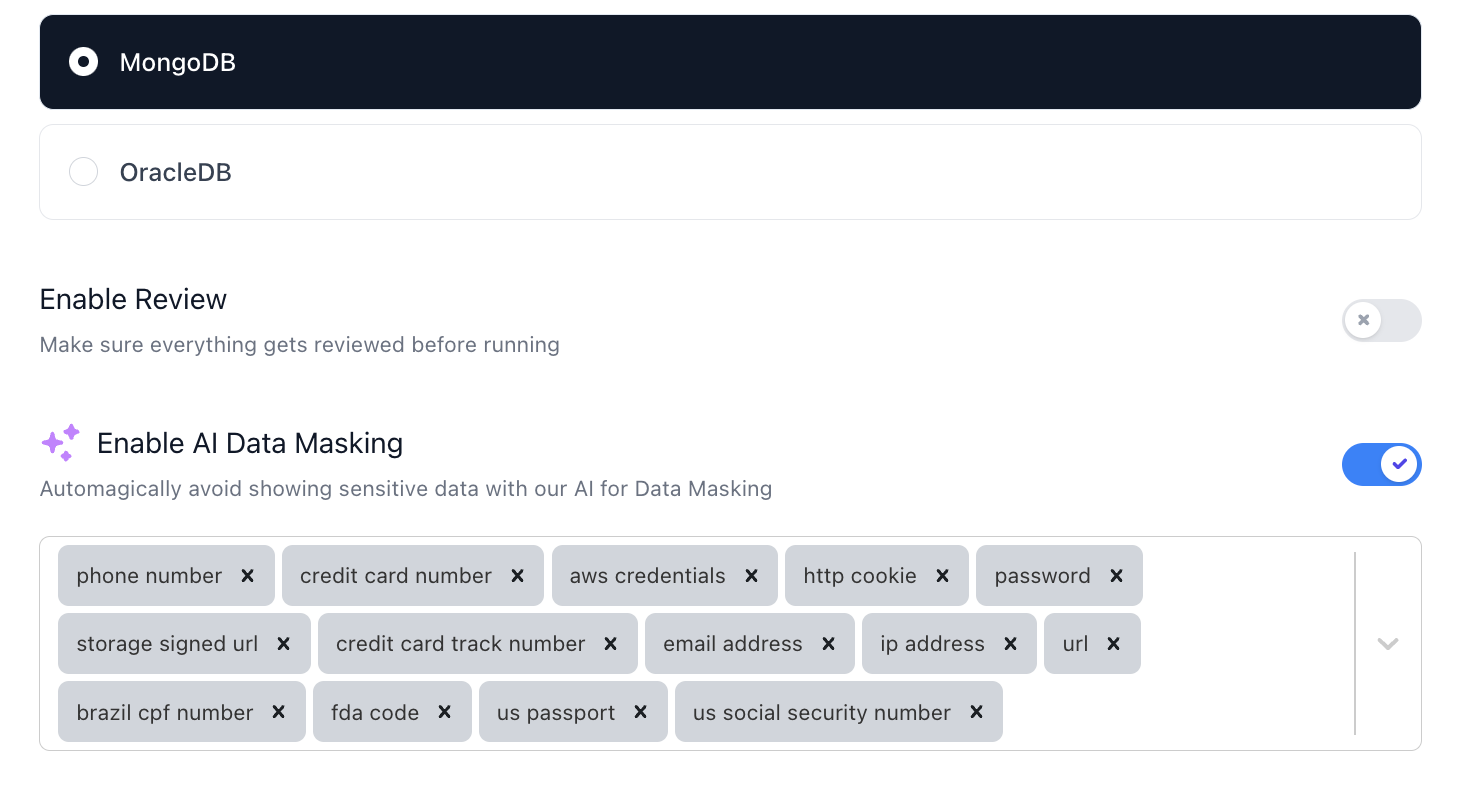Remove the url tag
The image size is (1460, 788).
1113,644
